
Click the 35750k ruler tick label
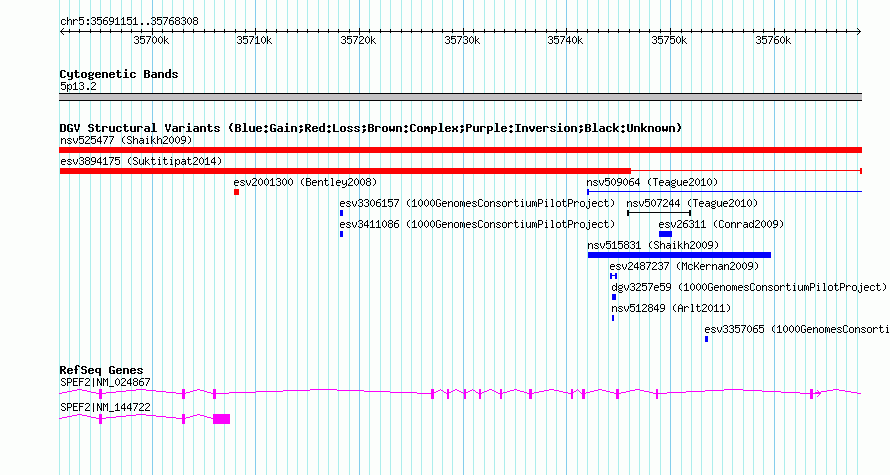point(669,40)
